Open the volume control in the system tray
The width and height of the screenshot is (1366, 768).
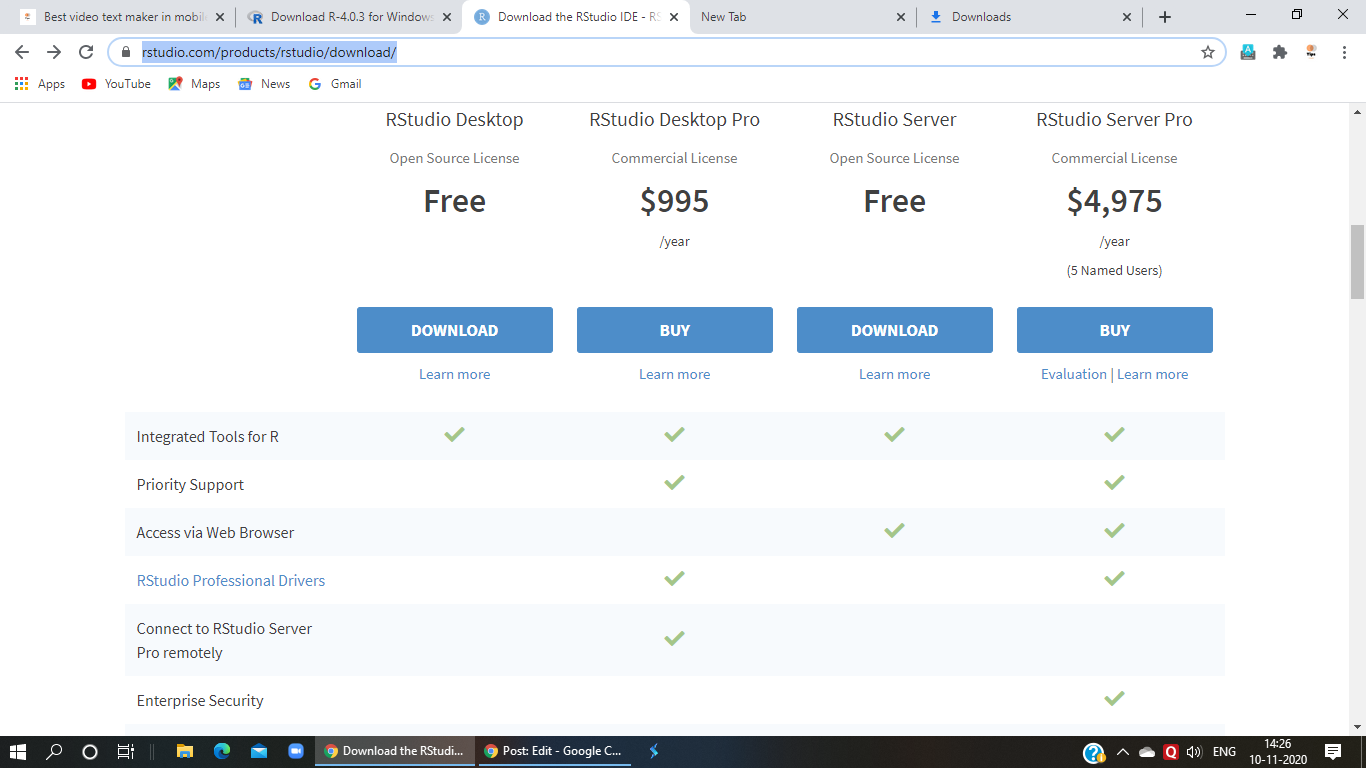[1193, 752]
